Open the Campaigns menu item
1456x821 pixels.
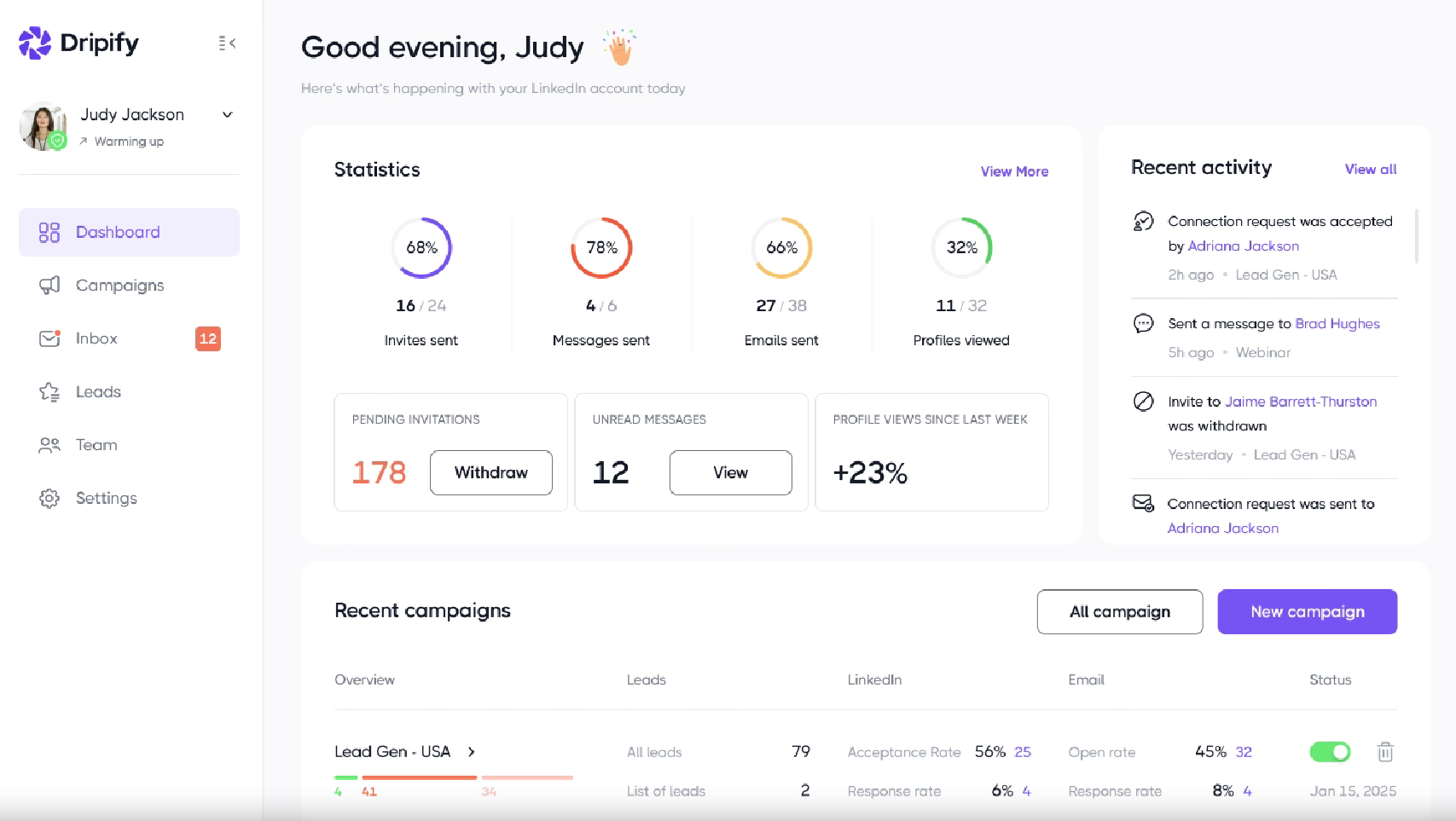(x=129, y=286)
